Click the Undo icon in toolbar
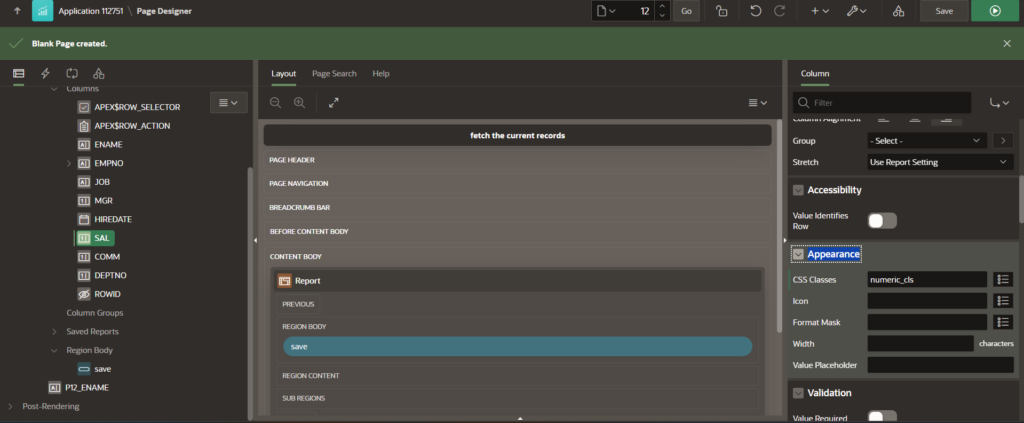Image resolution: width=1024 pixels, height=423 pixels. coord(755,11)
